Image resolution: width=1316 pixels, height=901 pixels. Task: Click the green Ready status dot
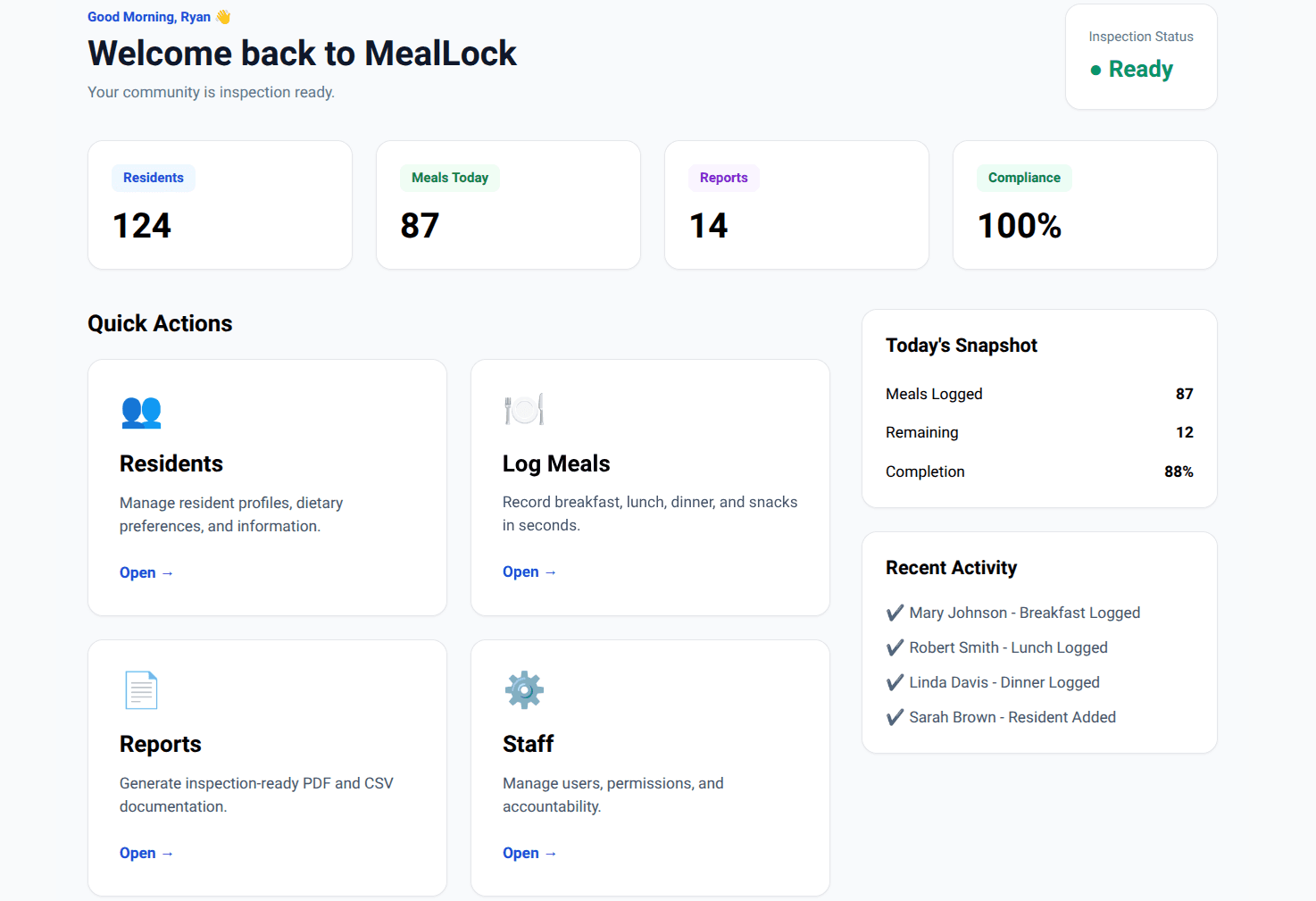point(1095,70)
